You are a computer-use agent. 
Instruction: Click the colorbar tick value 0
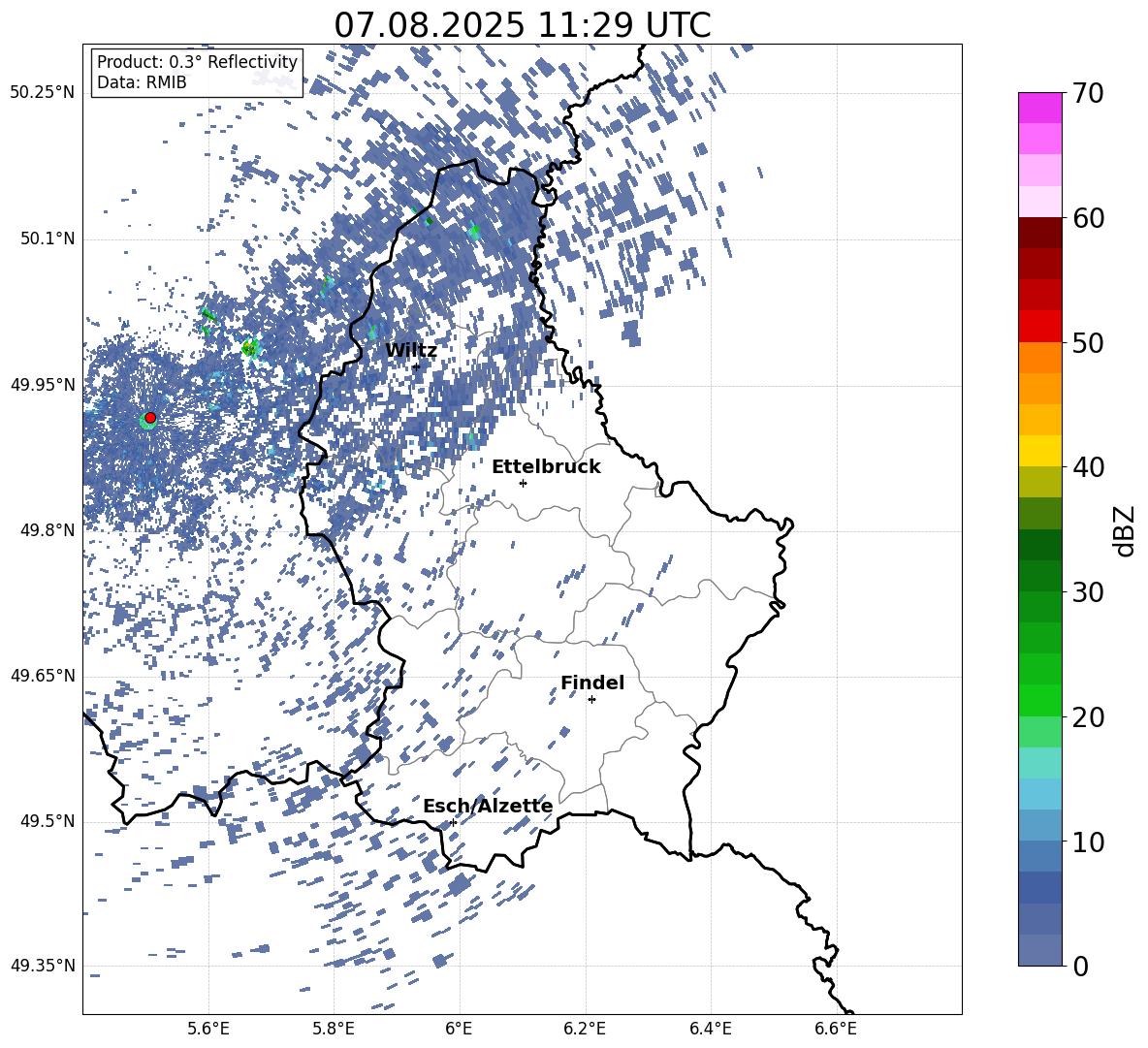coord(1080,966)
